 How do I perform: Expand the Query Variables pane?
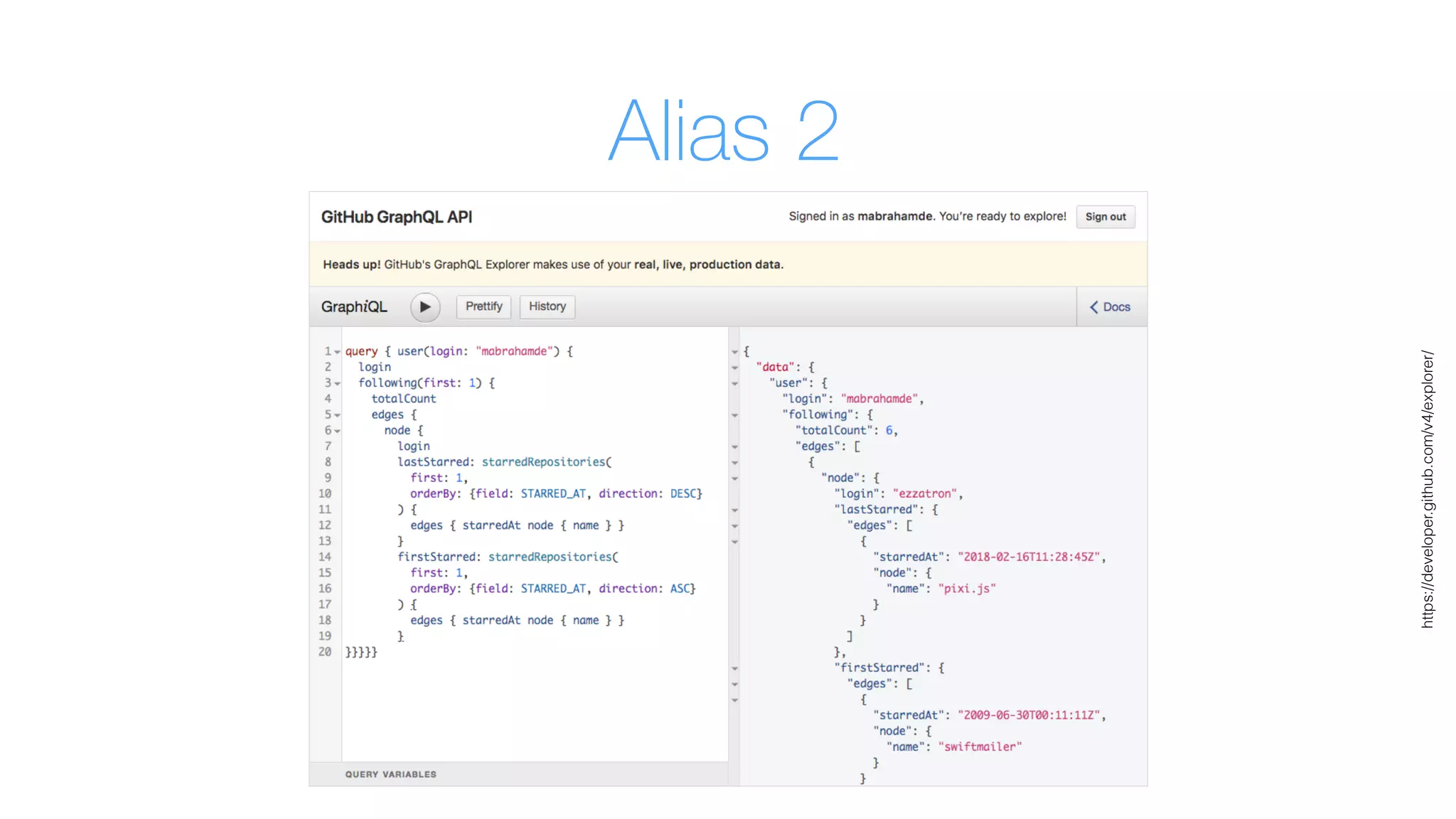[518, 774]
